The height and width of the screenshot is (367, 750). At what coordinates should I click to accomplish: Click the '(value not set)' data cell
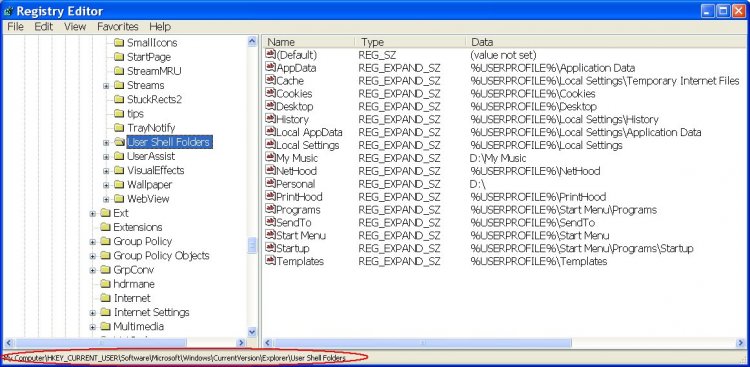(x=503, y=55)
